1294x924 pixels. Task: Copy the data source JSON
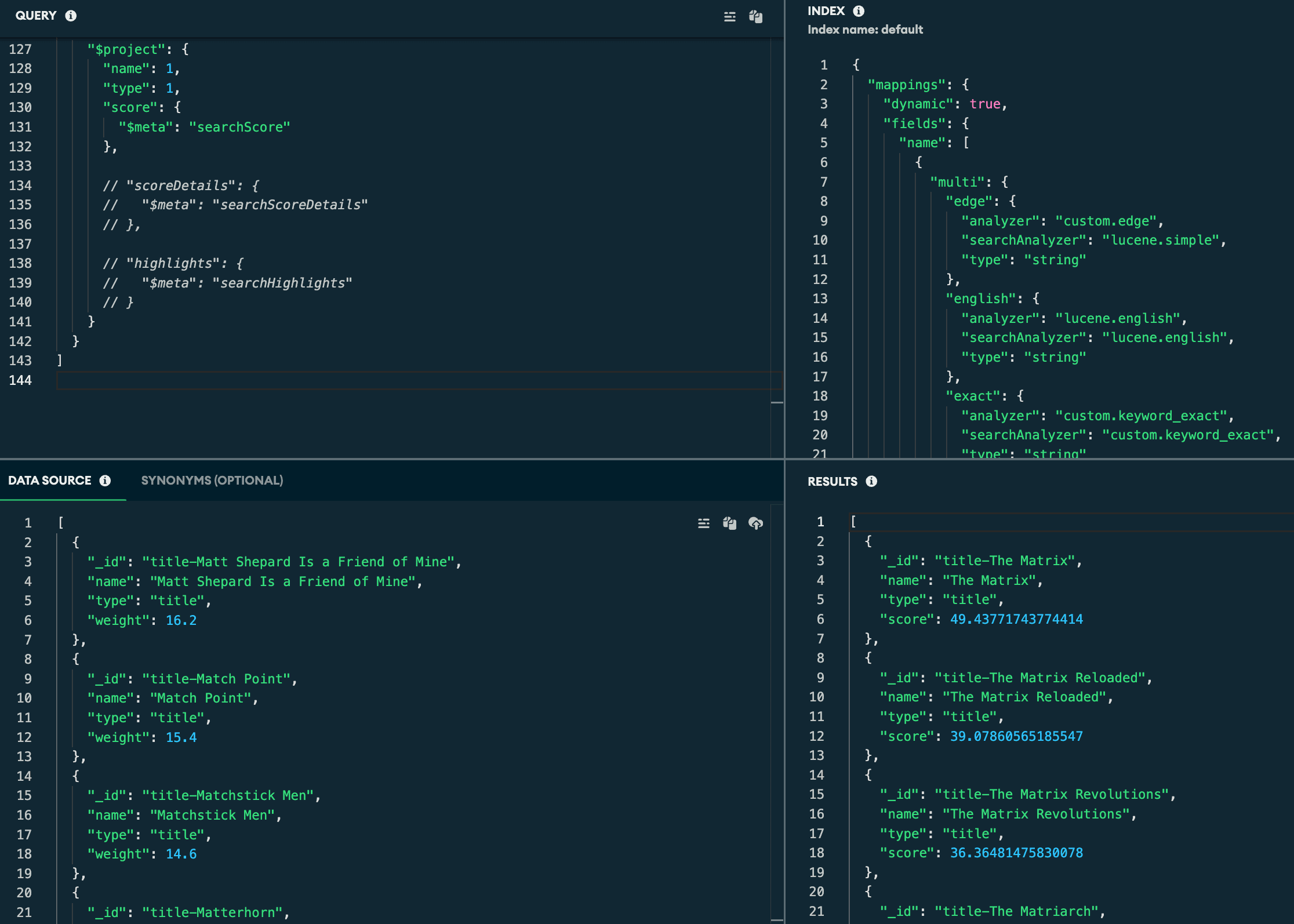[729, 523]
